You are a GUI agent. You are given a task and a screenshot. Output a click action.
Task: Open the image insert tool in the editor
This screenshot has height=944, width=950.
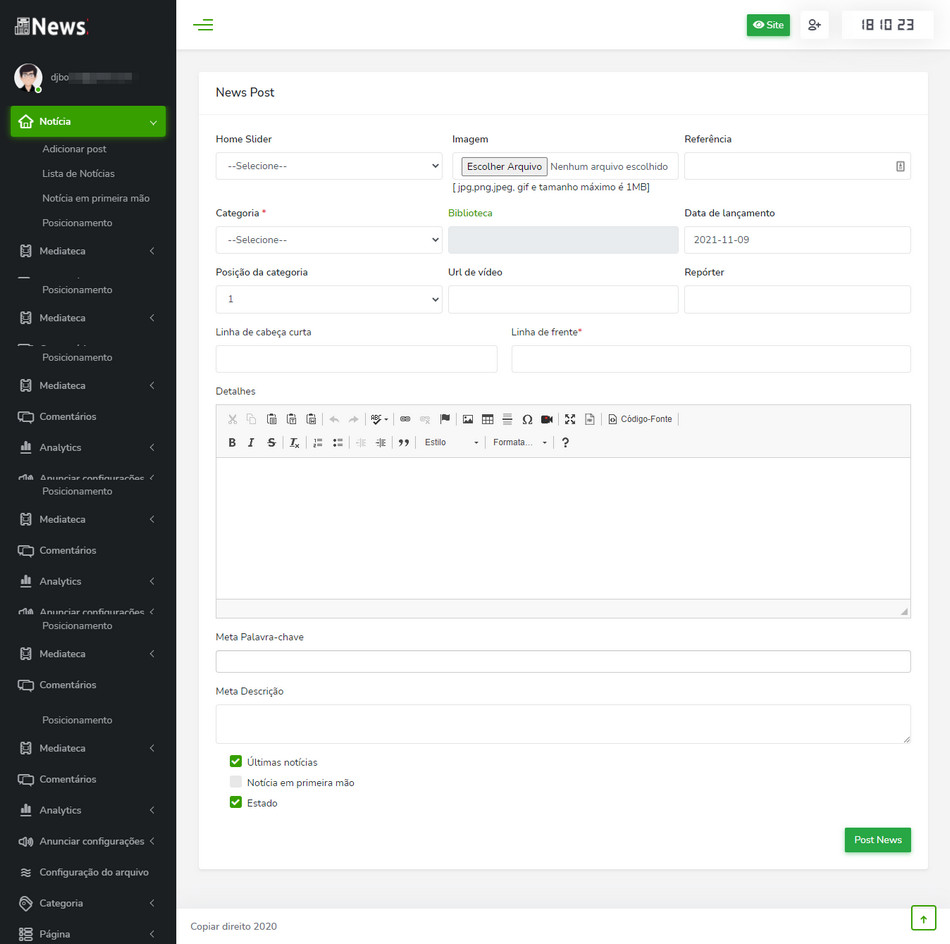(468, 419)
